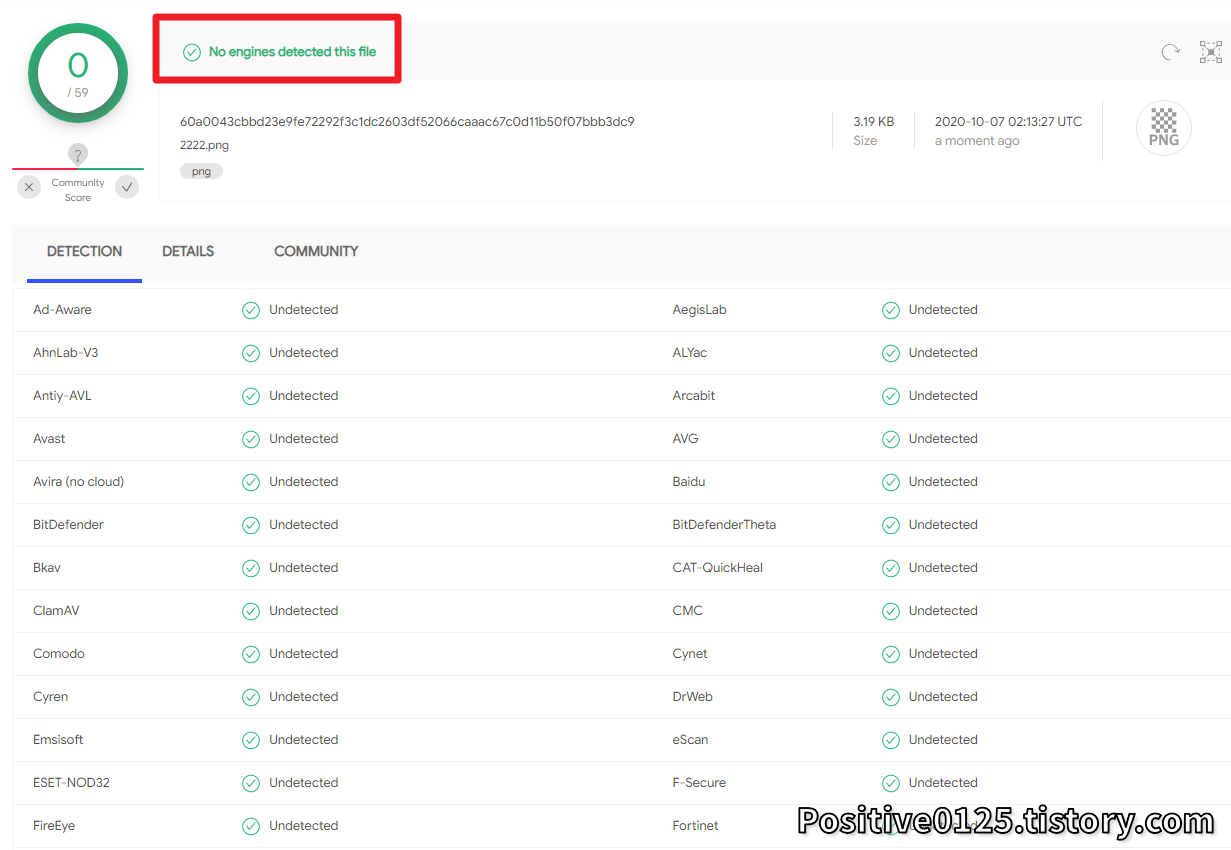
Task: Click Undetected result for Cyren
Action: click(303, 697)
